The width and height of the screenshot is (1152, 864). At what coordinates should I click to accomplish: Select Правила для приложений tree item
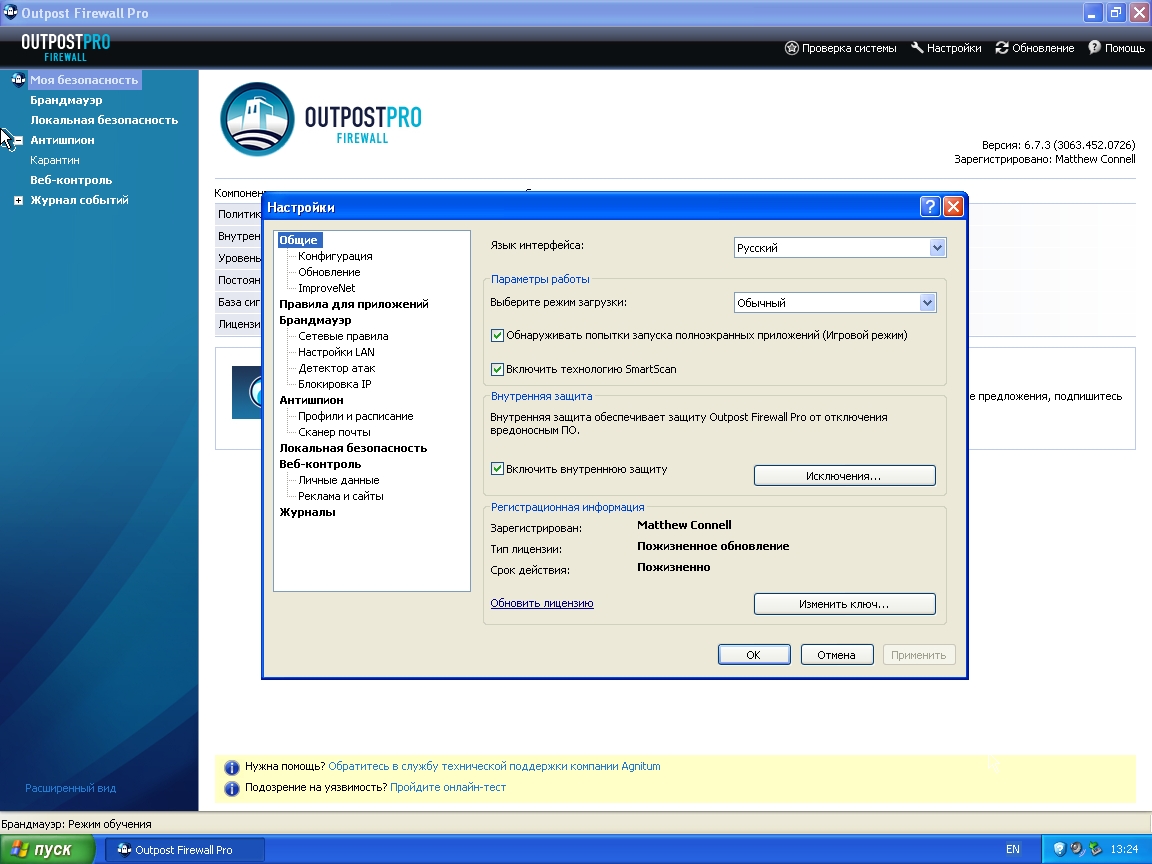click(x=353, y=304)
